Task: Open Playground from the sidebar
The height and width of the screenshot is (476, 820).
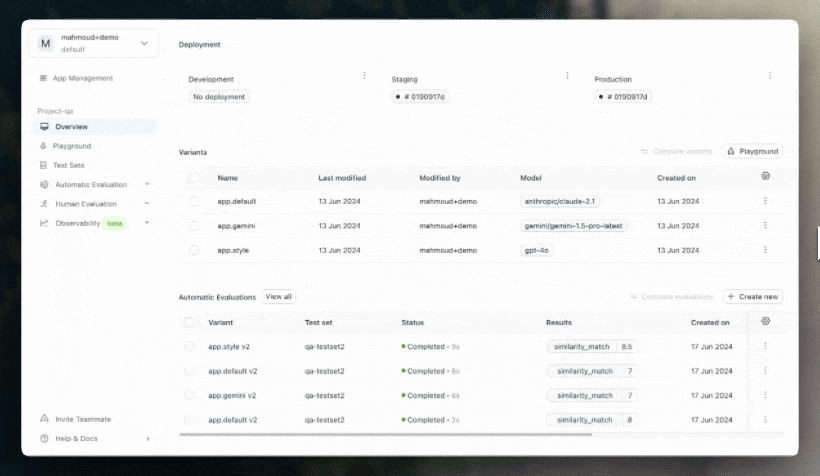Action: point(72,146)
